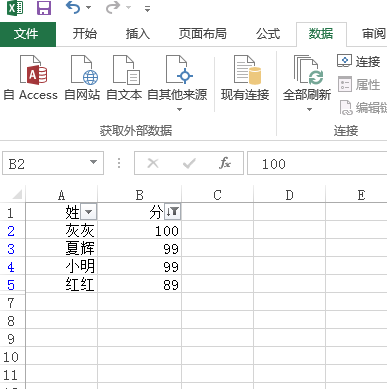Click the formula bar containing 100
This screenshot has height=389, width=387.
(x=317, y=163)
